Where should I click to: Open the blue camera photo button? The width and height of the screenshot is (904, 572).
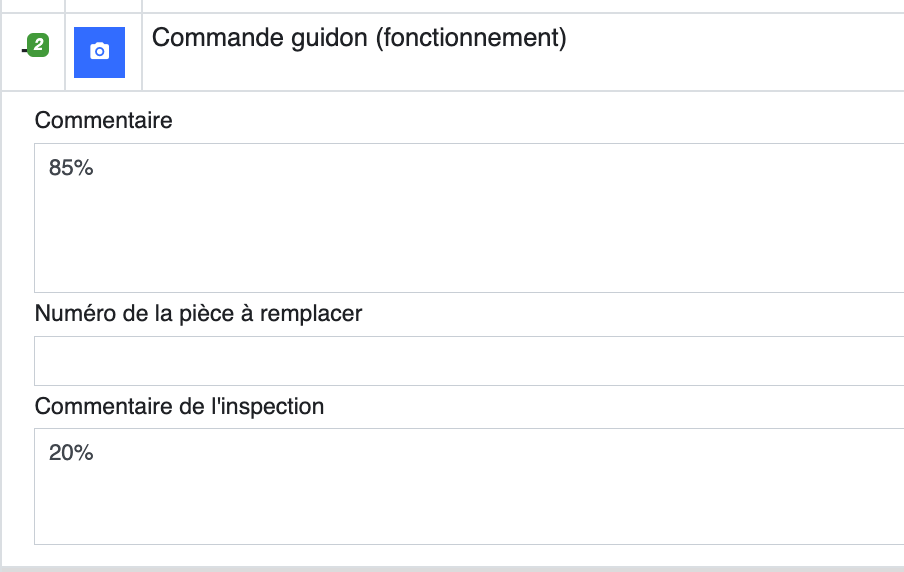[99, 52]
